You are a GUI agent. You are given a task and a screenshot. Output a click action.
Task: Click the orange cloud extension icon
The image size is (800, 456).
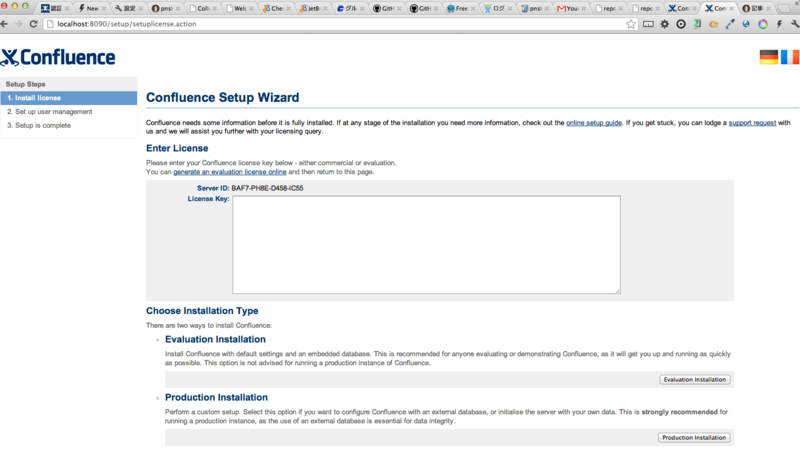point(713,24)
